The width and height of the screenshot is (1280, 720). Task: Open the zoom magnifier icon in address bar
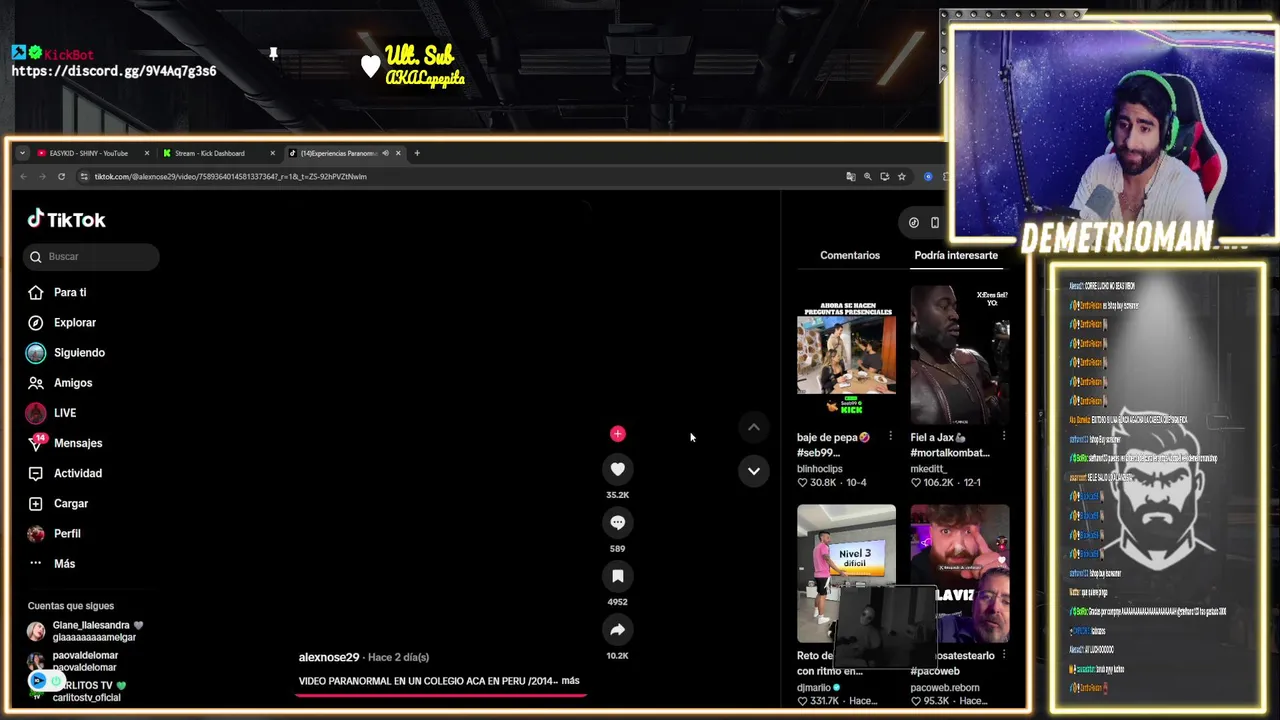pos(868,176)
